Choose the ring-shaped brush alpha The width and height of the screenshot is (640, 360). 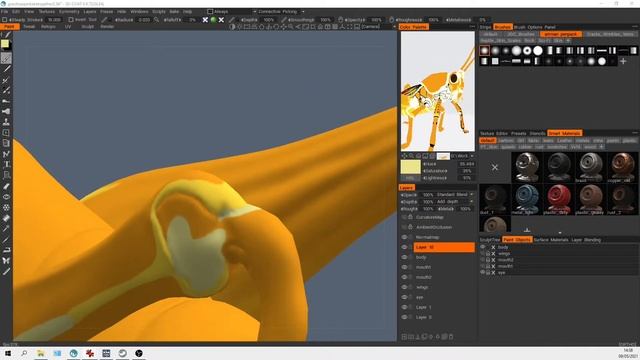[x=527, y=51]
